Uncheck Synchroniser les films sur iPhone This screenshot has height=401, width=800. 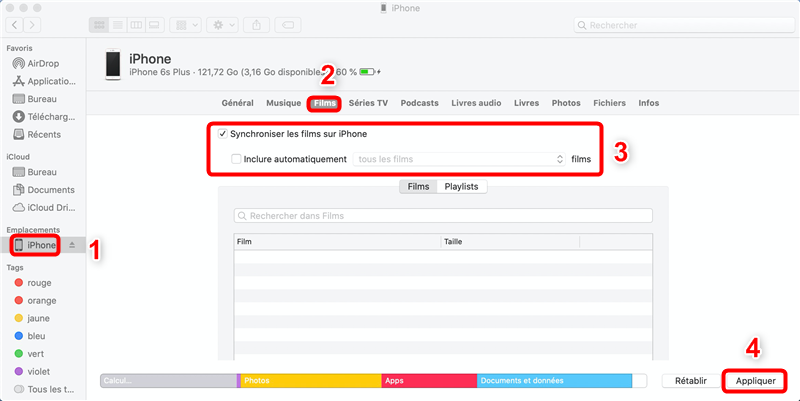222,134
